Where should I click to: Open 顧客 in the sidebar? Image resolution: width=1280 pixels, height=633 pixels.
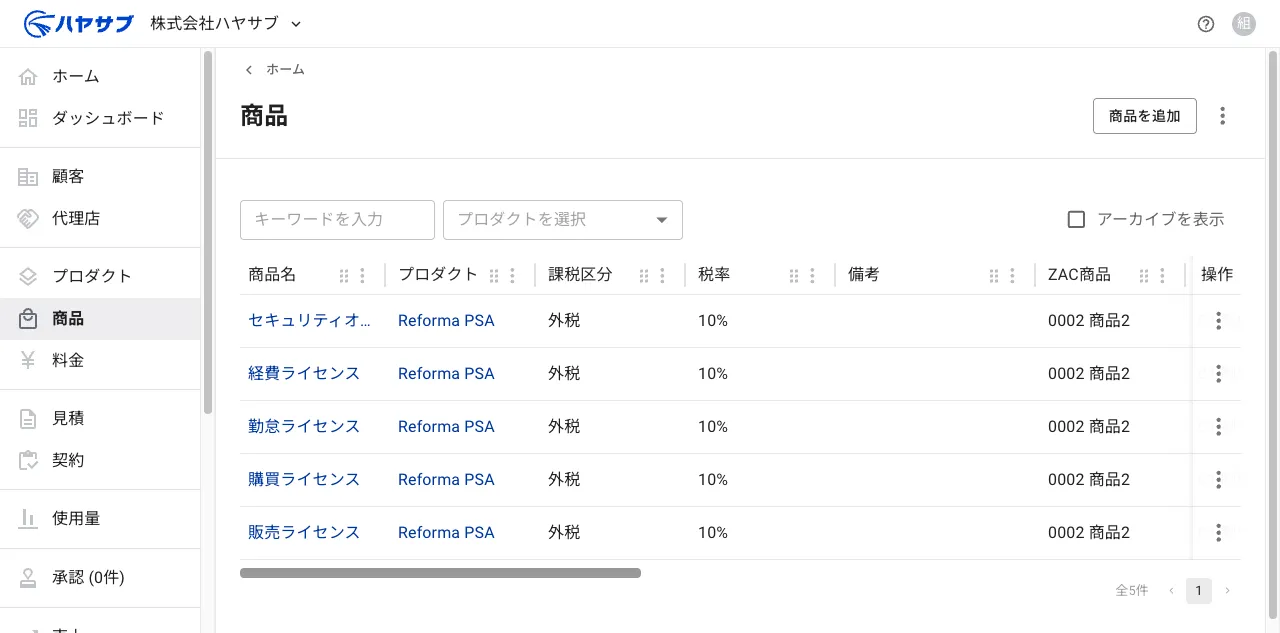(x=100, y=176)
